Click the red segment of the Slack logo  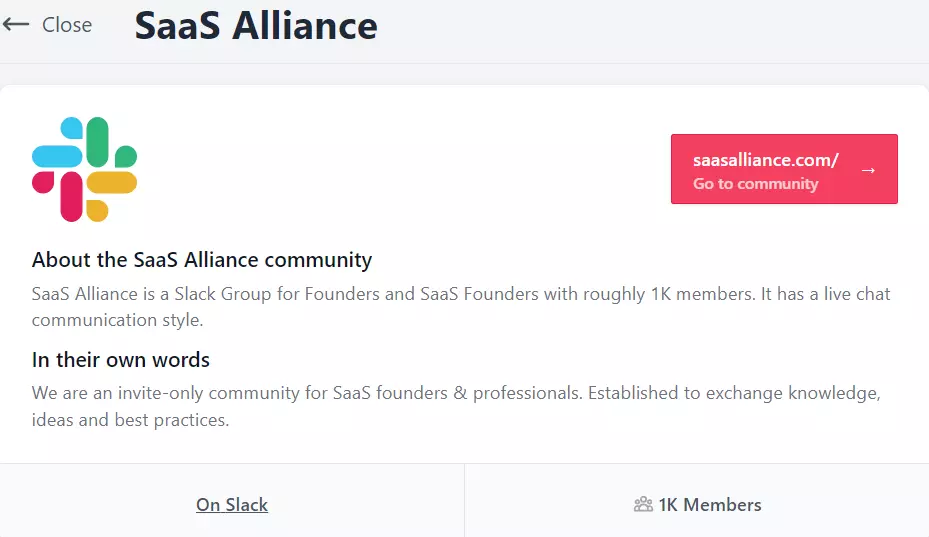pos(71,196)
